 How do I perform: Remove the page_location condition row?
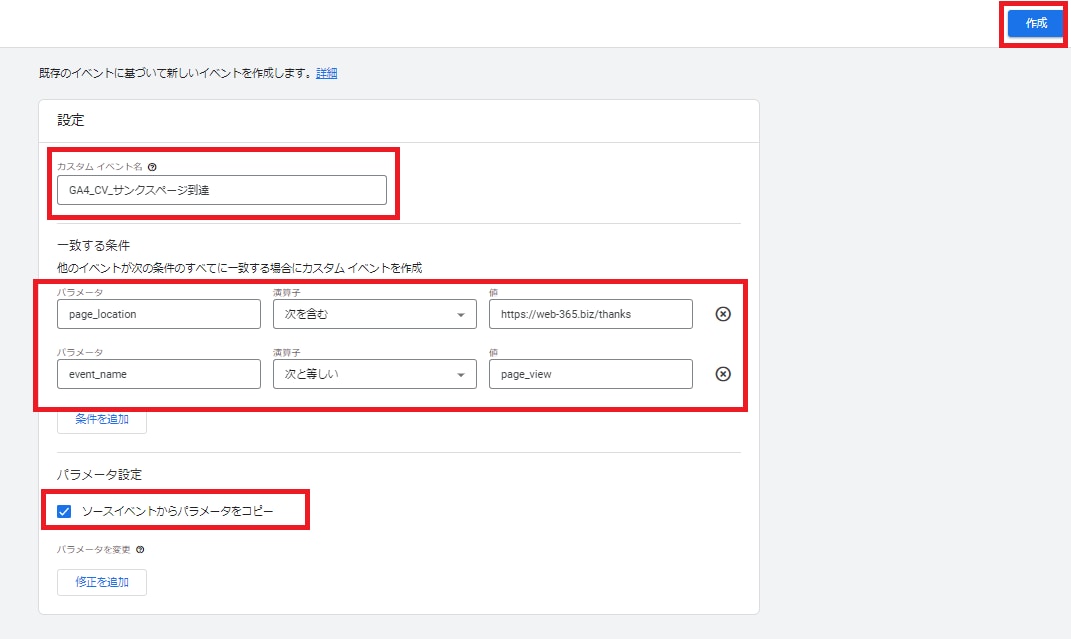(723, 314)
